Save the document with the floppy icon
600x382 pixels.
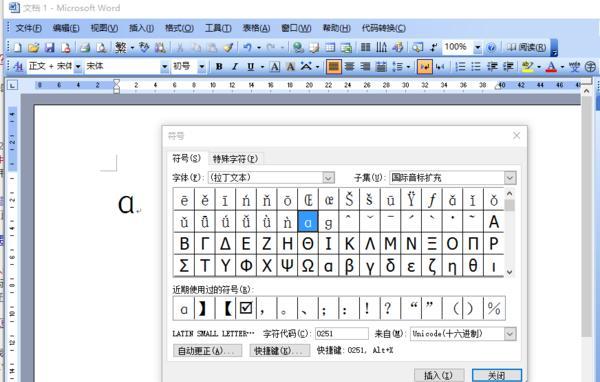(x=49, y=47)
